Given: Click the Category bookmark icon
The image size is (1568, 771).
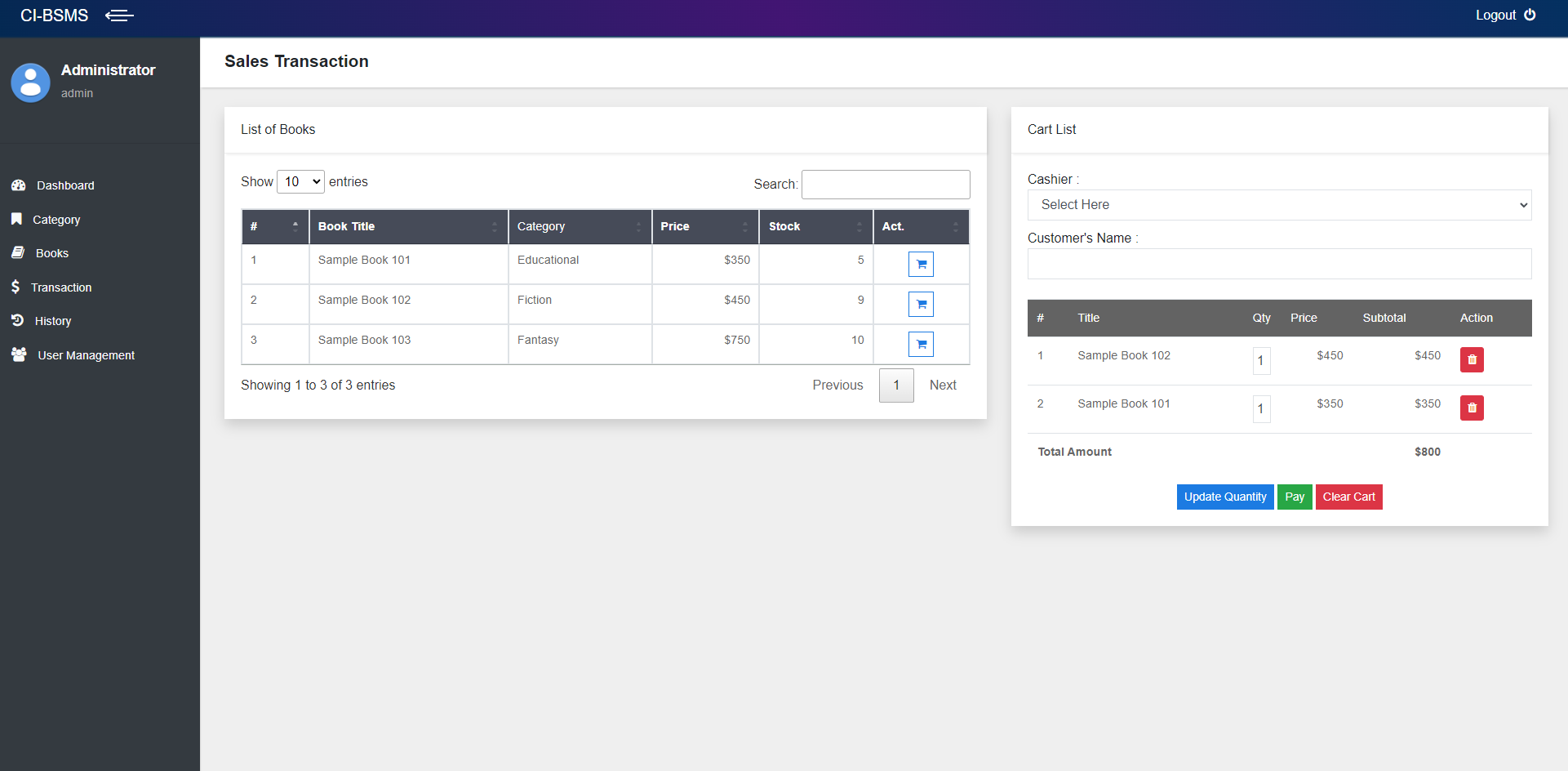Looking at the screenshot, I should pos(16,219).
